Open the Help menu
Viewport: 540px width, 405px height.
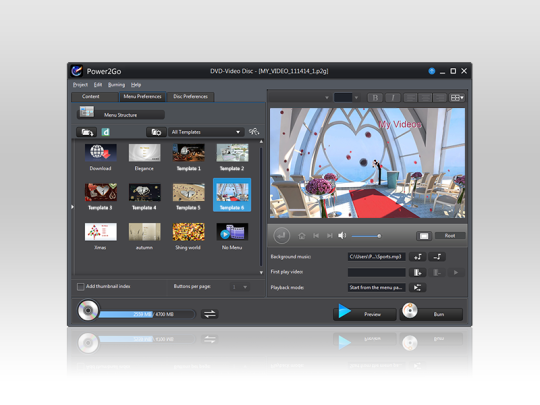tap(136, 85)
